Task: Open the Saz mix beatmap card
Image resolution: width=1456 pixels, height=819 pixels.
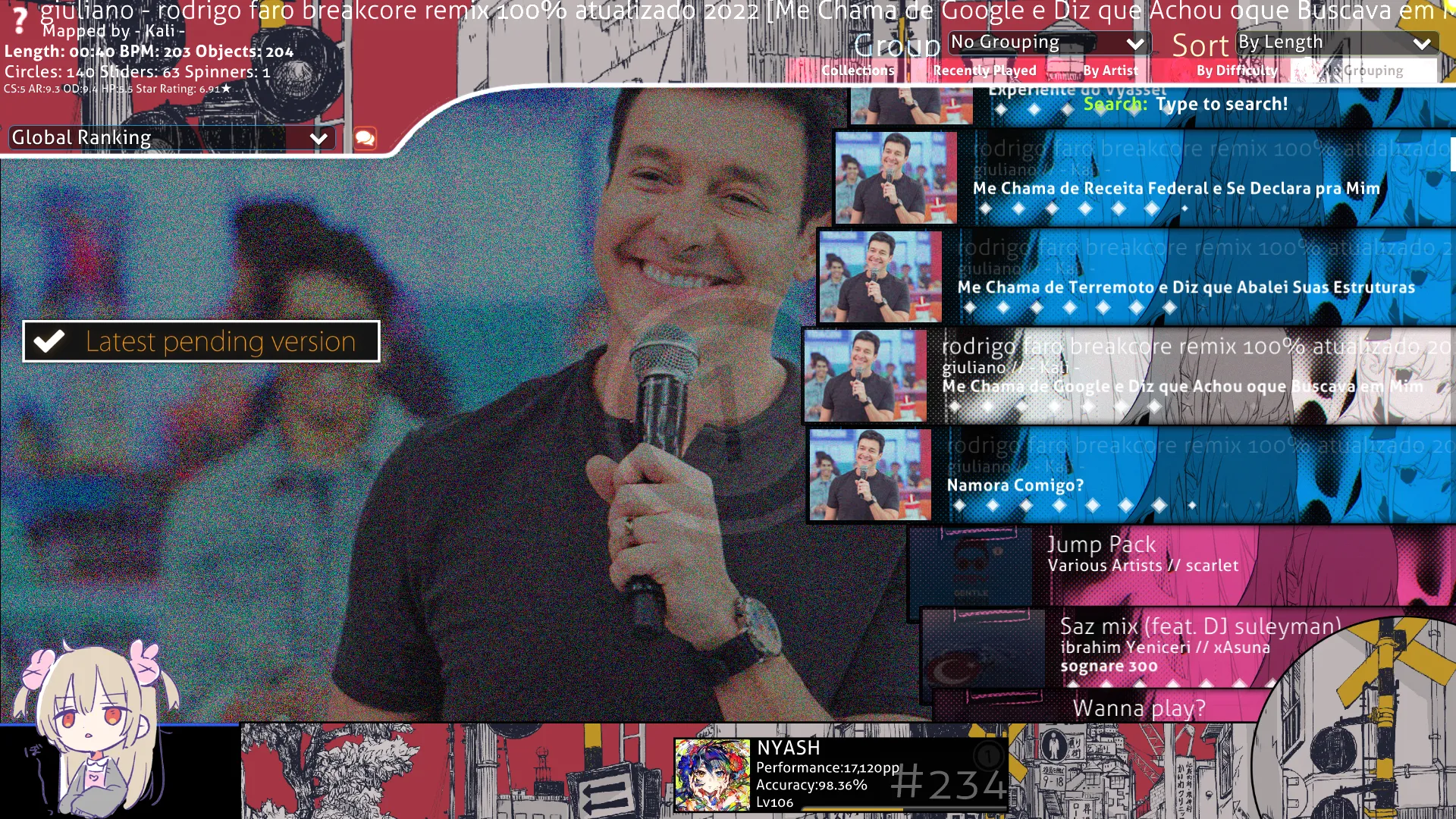Action: 1188,648
